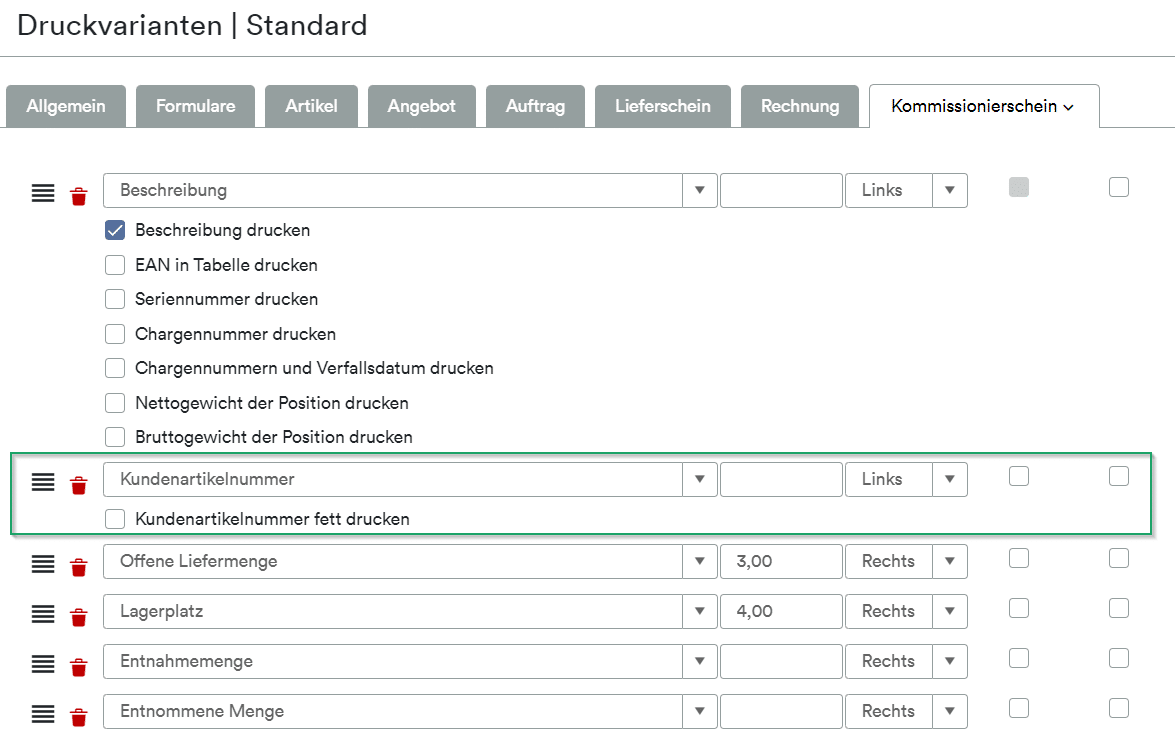
Task: Tick Kundenartikelnummer fett drucken
Action: tap(115, 519)
